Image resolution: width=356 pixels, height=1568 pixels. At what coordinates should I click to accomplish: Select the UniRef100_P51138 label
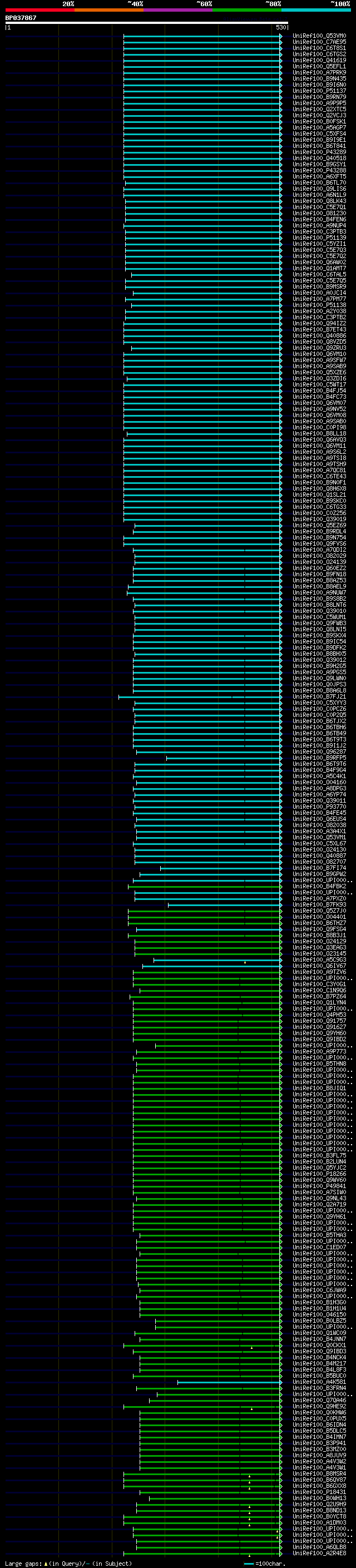319,305
